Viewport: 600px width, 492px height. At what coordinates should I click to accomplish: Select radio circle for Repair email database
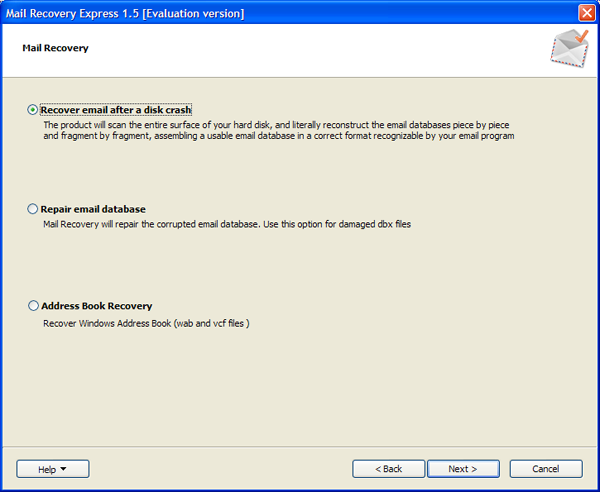click(x=34, y=209)
